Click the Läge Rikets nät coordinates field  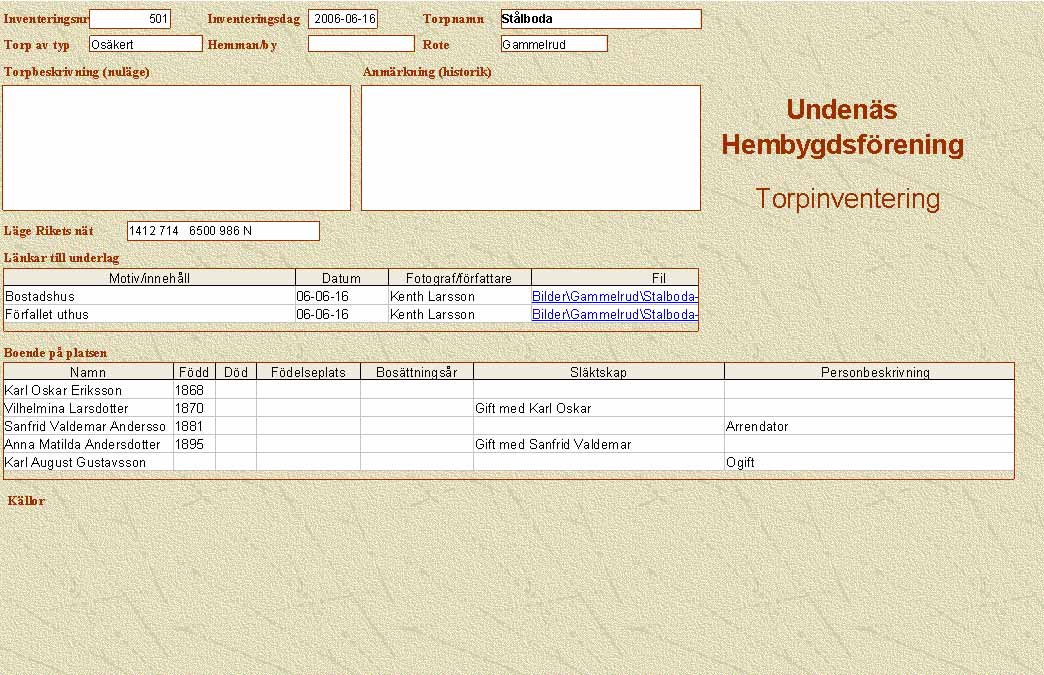point(223,231)
